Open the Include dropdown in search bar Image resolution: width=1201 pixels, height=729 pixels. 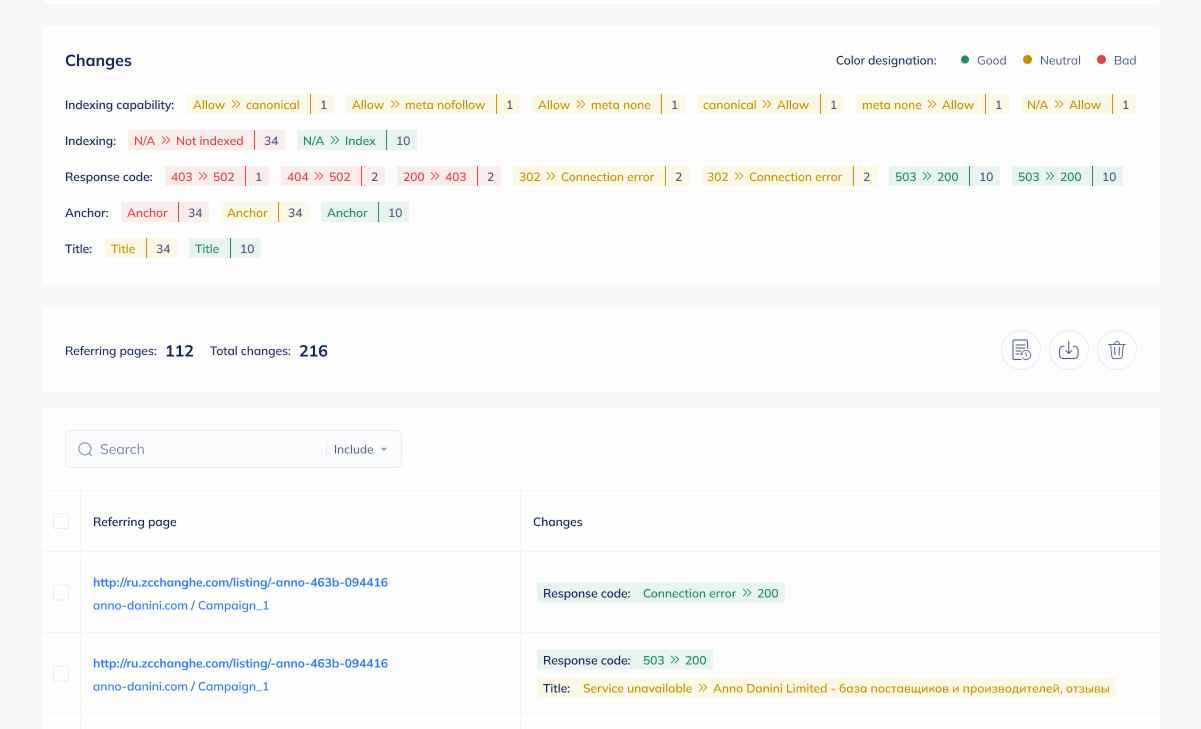pos(360,450)
